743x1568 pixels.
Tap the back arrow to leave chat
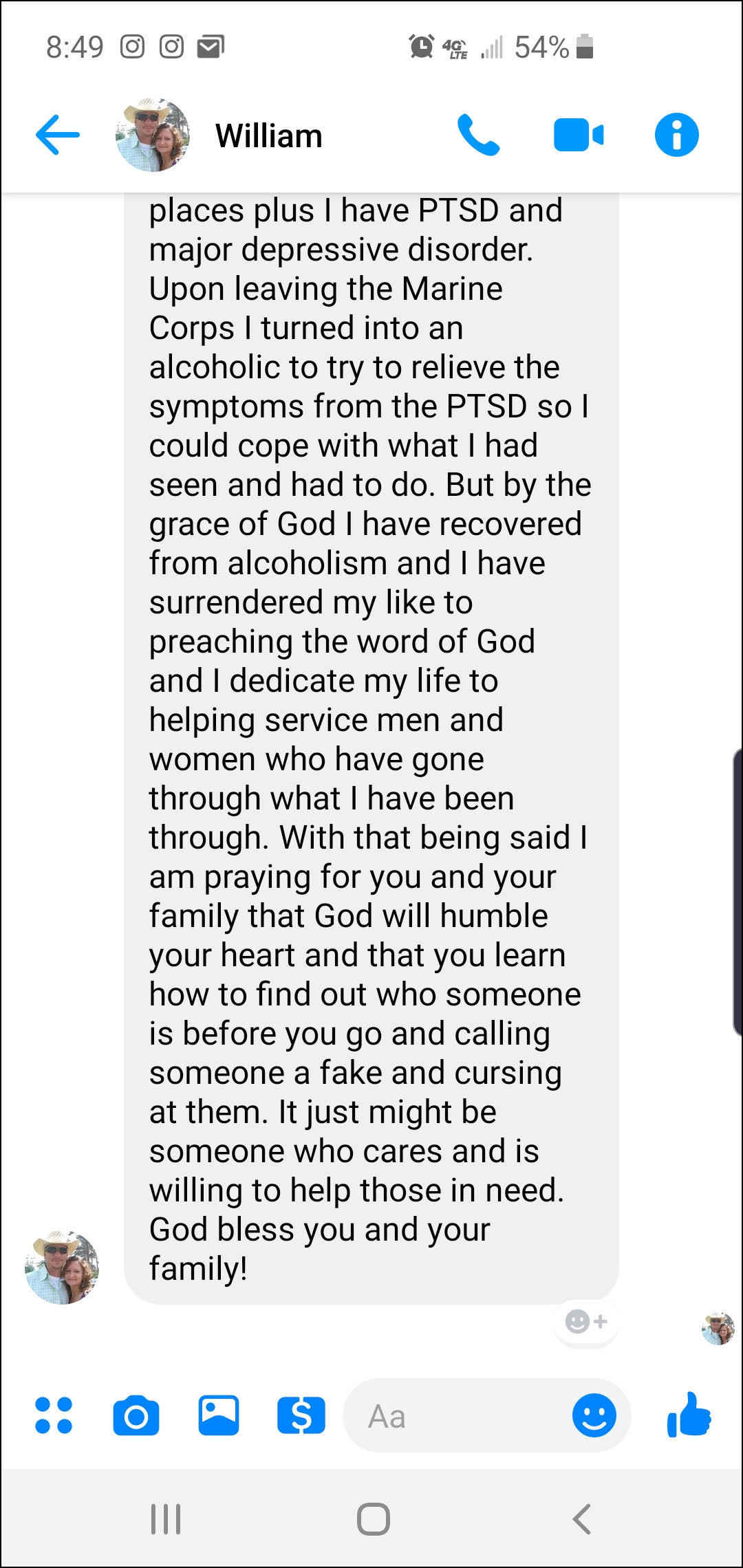coord(58,135)
